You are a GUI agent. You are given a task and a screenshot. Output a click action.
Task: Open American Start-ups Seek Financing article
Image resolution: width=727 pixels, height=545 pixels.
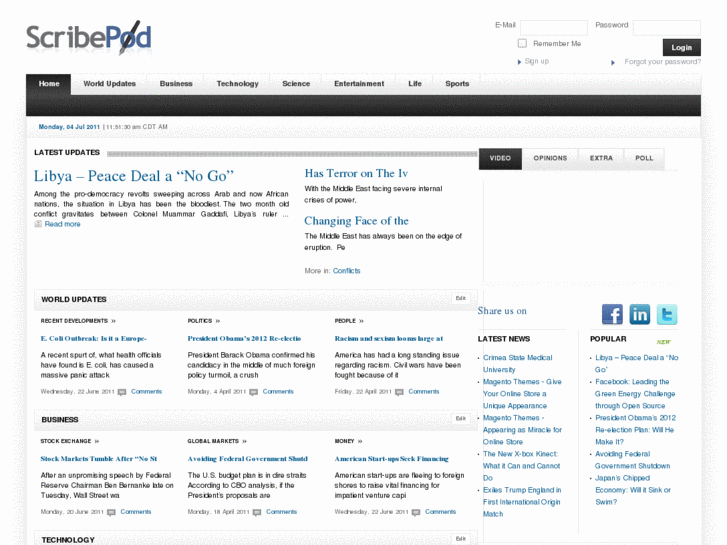coord(391,459)
